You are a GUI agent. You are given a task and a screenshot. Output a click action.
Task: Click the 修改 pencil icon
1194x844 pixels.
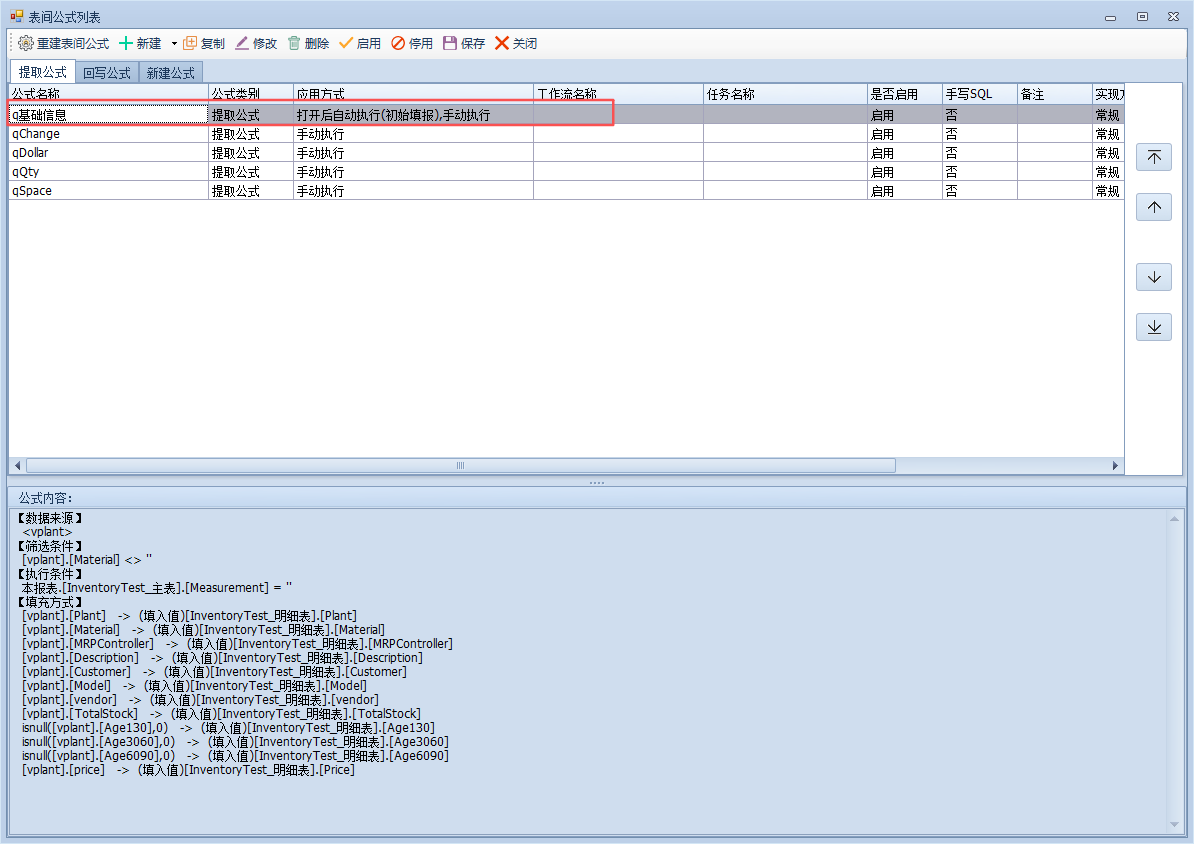(241, 43)
